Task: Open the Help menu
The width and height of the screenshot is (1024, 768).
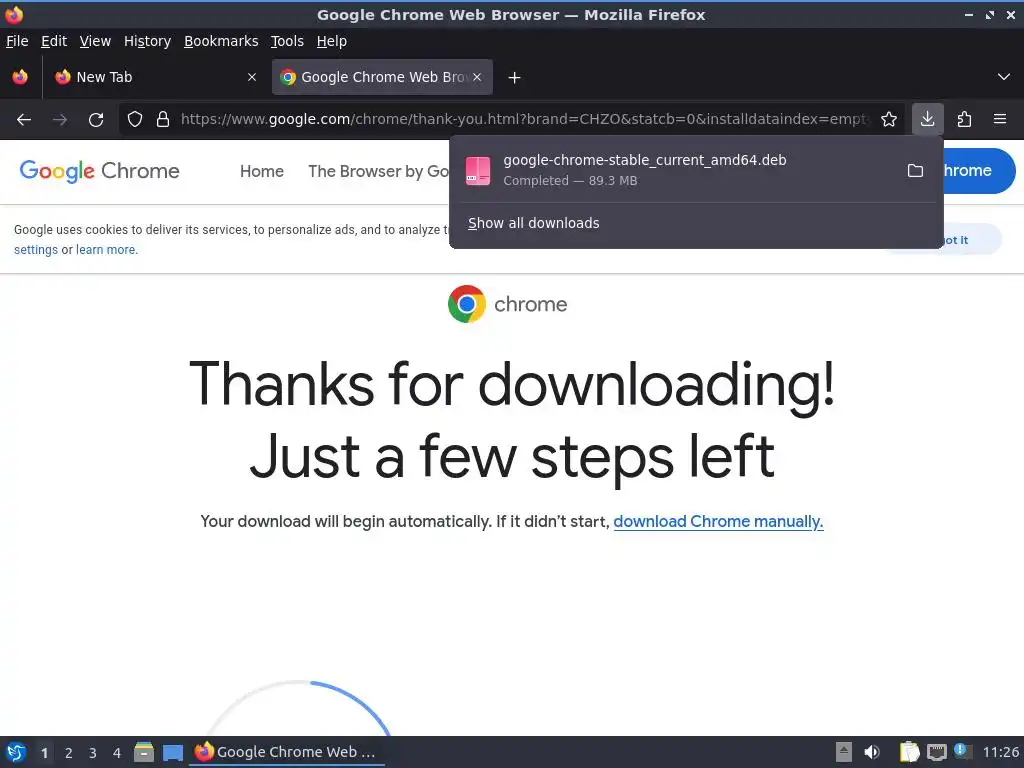Action: pos(332,41)
